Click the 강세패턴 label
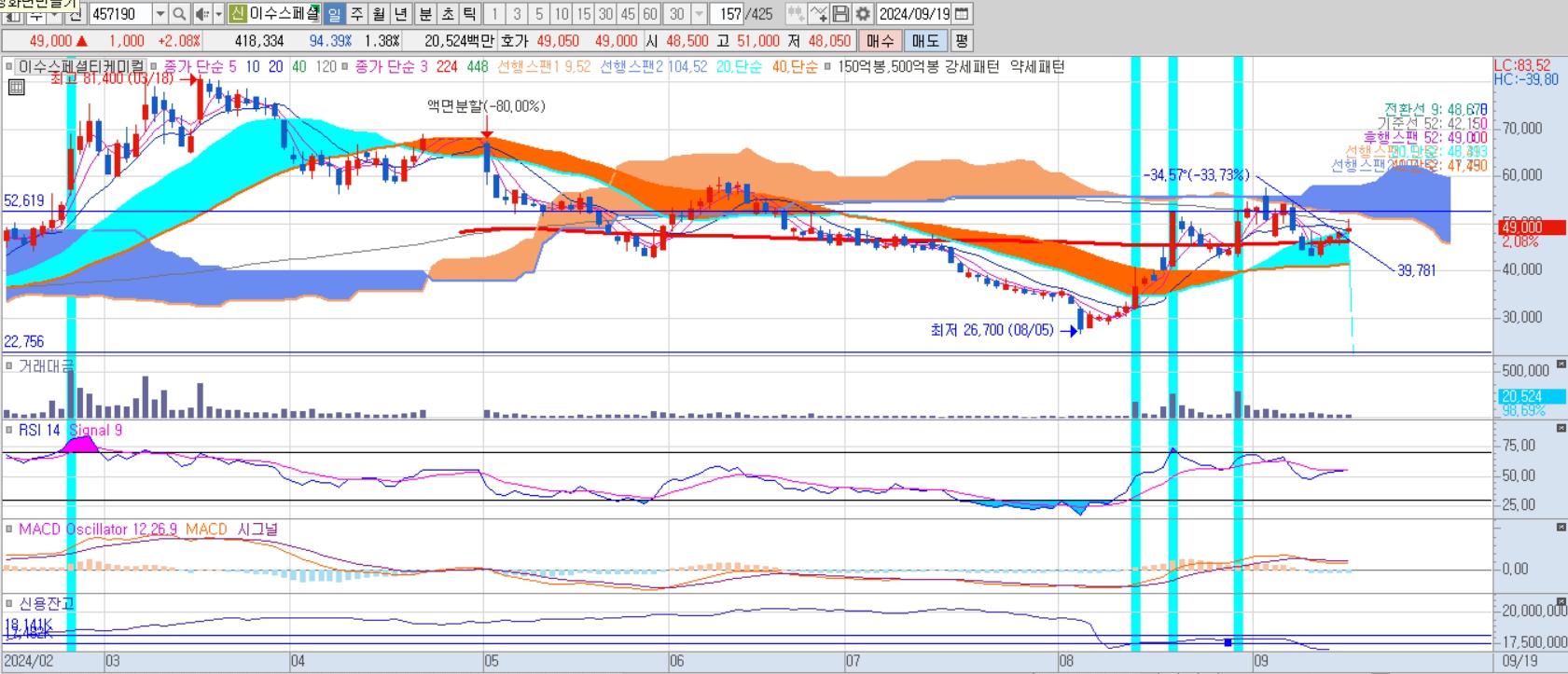1568x674 pixels. 972,67
